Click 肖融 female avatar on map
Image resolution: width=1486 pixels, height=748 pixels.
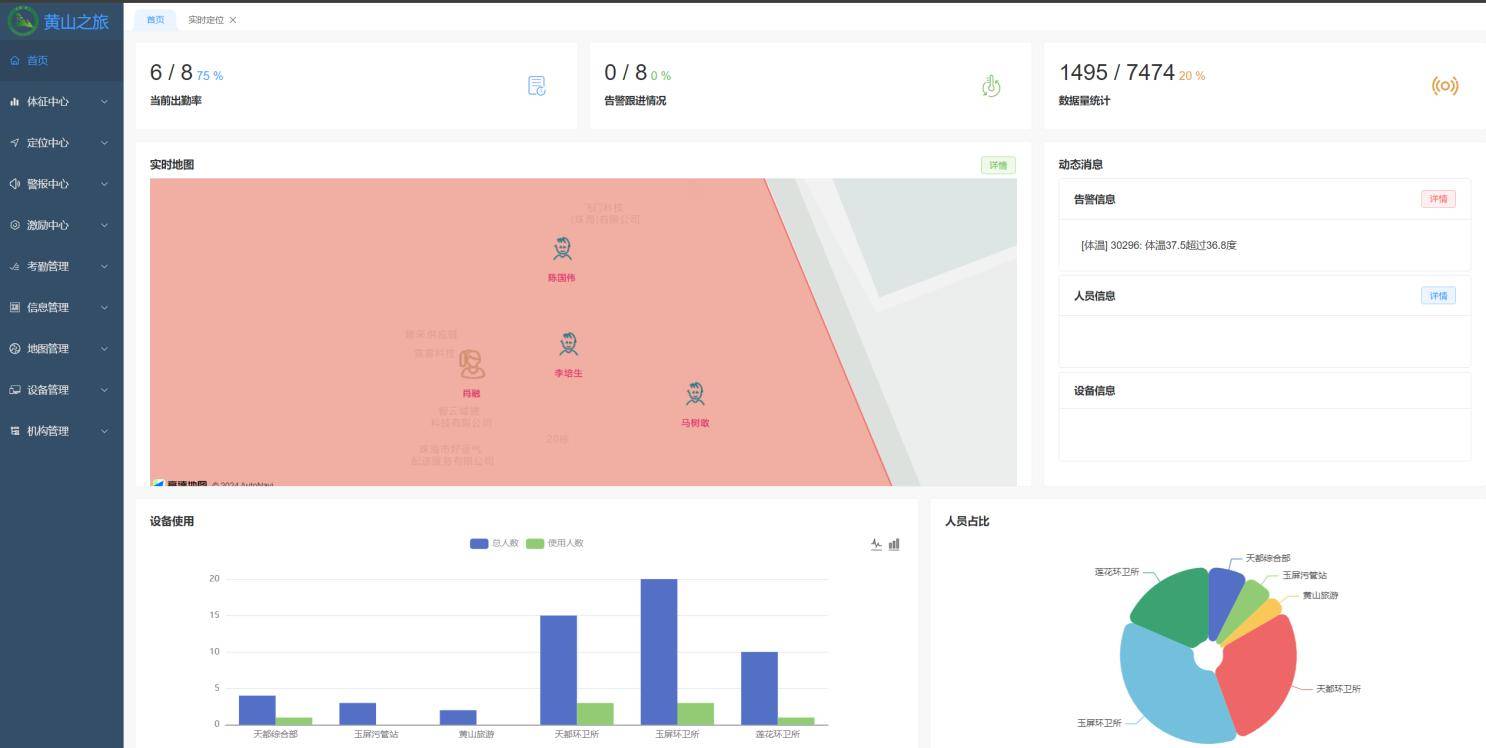point(471,365)
